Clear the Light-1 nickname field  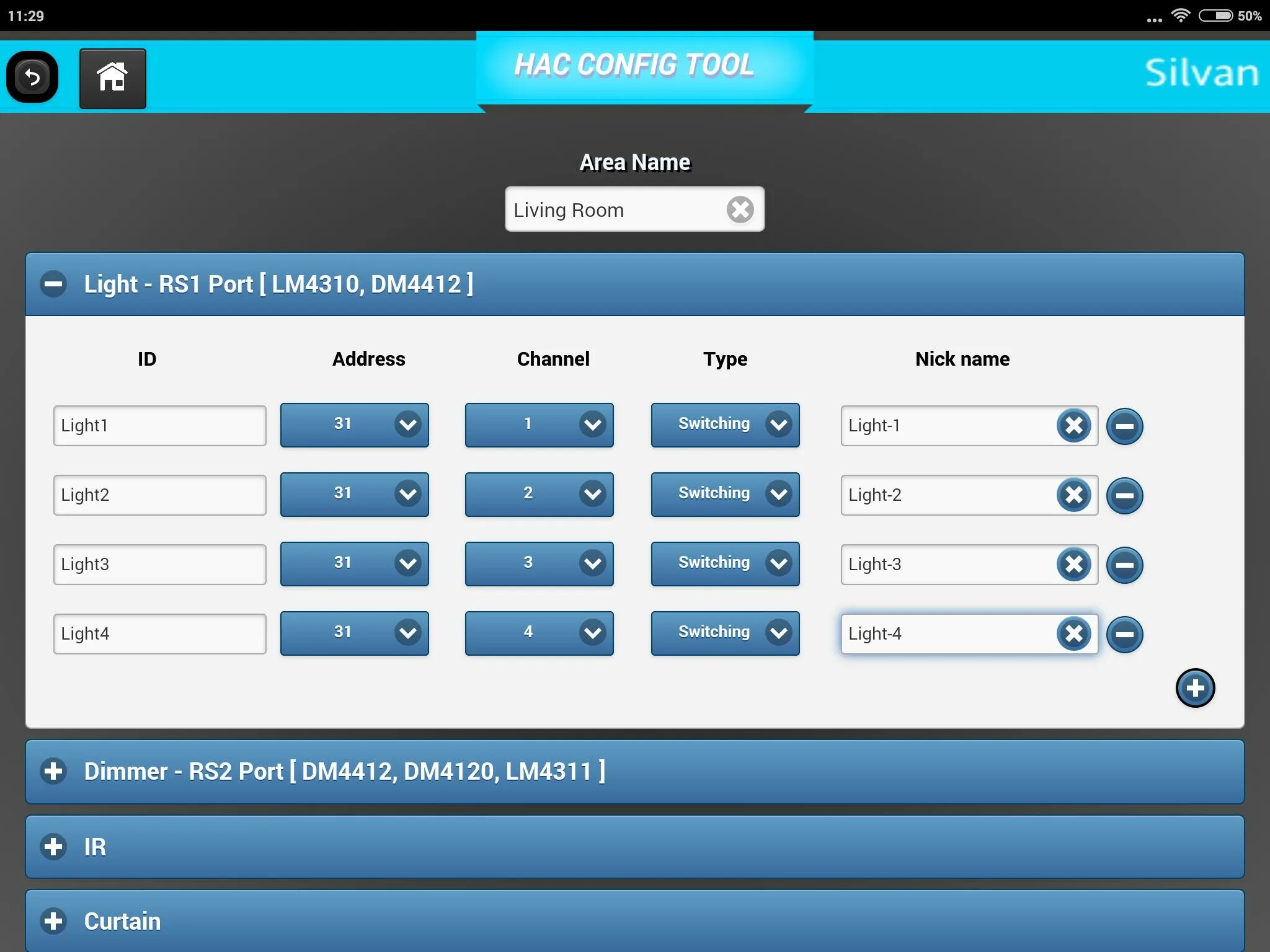click(1073, 426)
